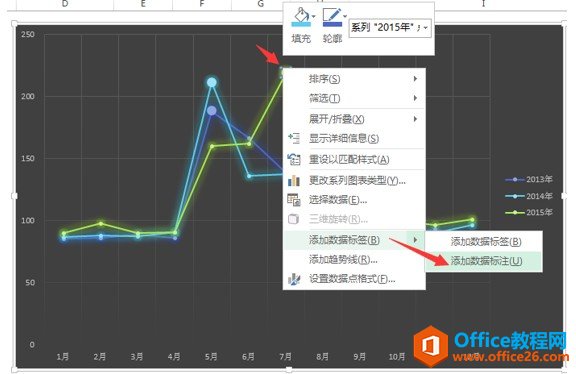Screen dimensions: 576x374
Task: Open the Fill color dropdown arrow
Action: [313, 17]
